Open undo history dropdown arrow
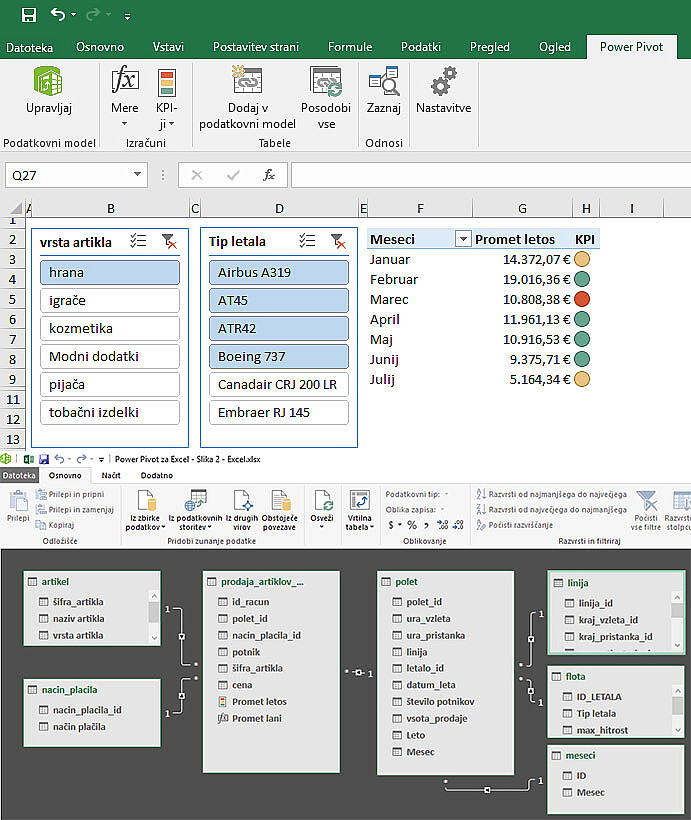691x820 pixels. (73, 15)
